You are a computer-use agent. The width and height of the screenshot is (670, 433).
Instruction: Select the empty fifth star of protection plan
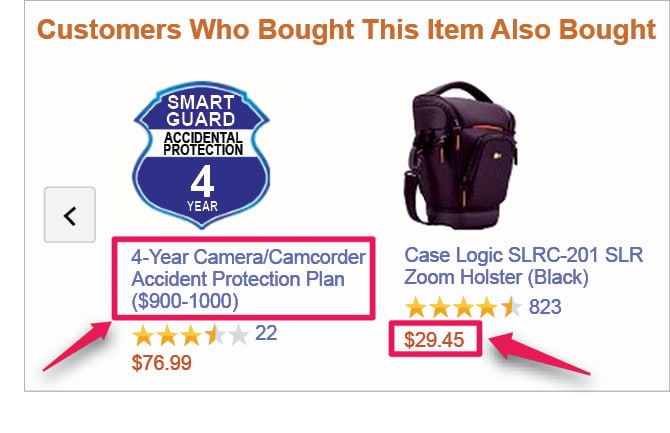(x=238, y=335)
